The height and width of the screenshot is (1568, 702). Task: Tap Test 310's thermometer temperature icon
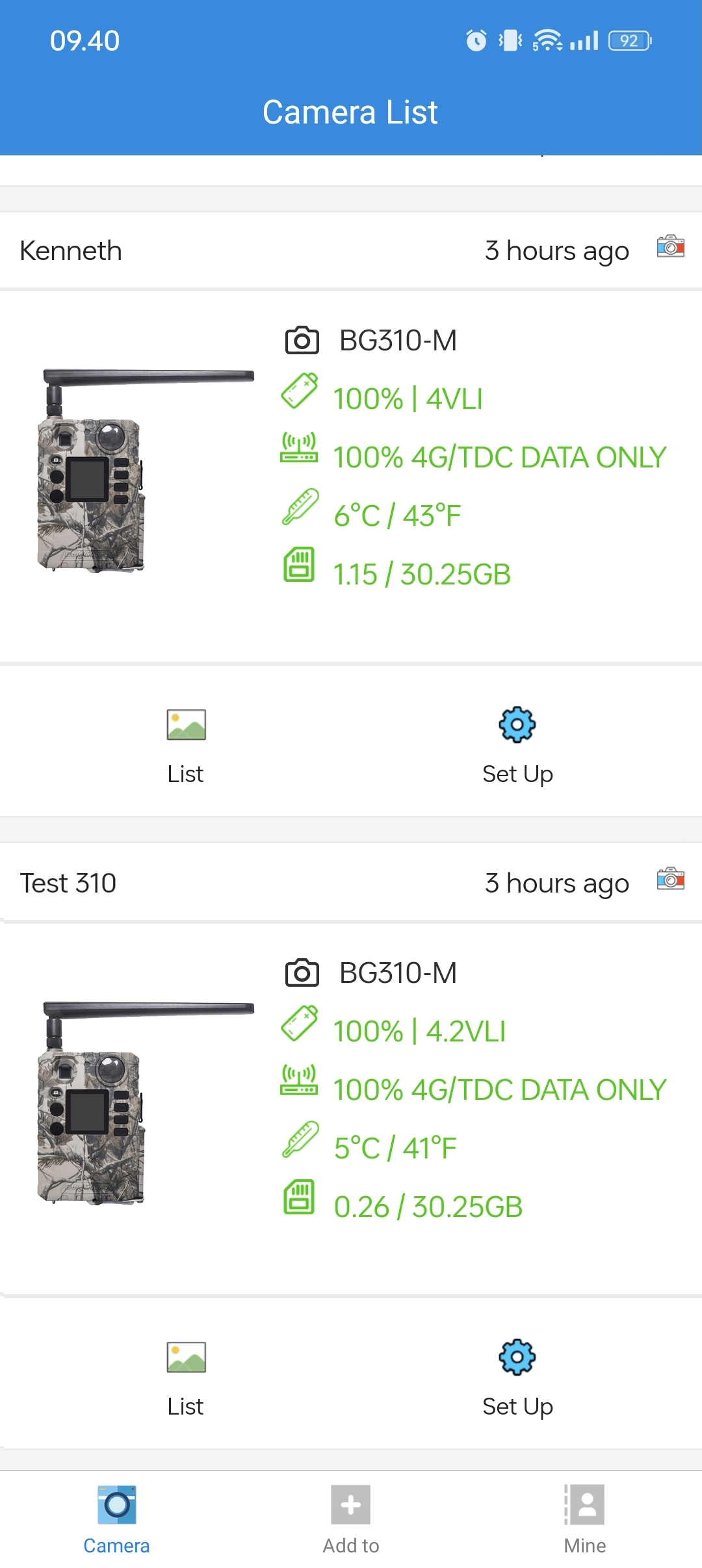tap(300, 1140)
